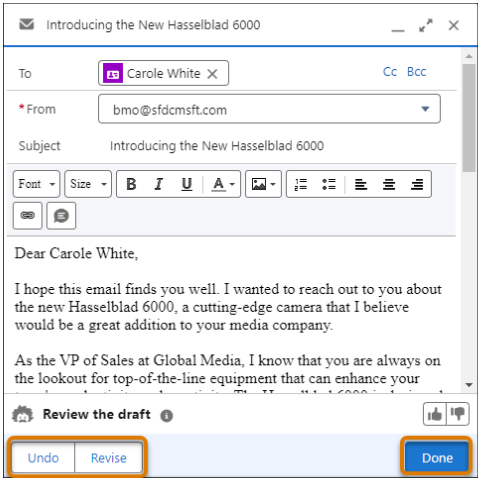Toggle bold formatting in the toolbar
Screen dimensions: 478x480
click(x=131, y=184)
